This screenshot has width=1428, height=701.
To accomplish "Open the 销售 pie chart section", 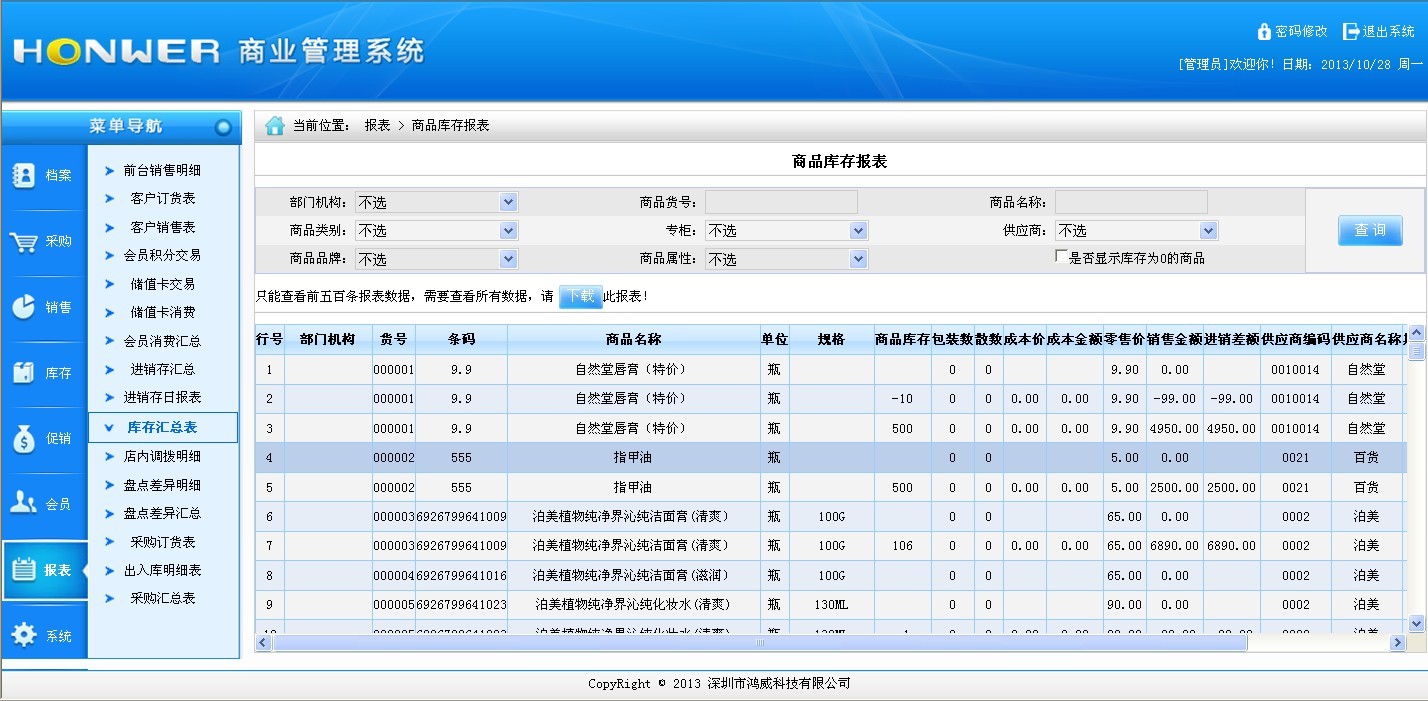I will tap(43, 308).
